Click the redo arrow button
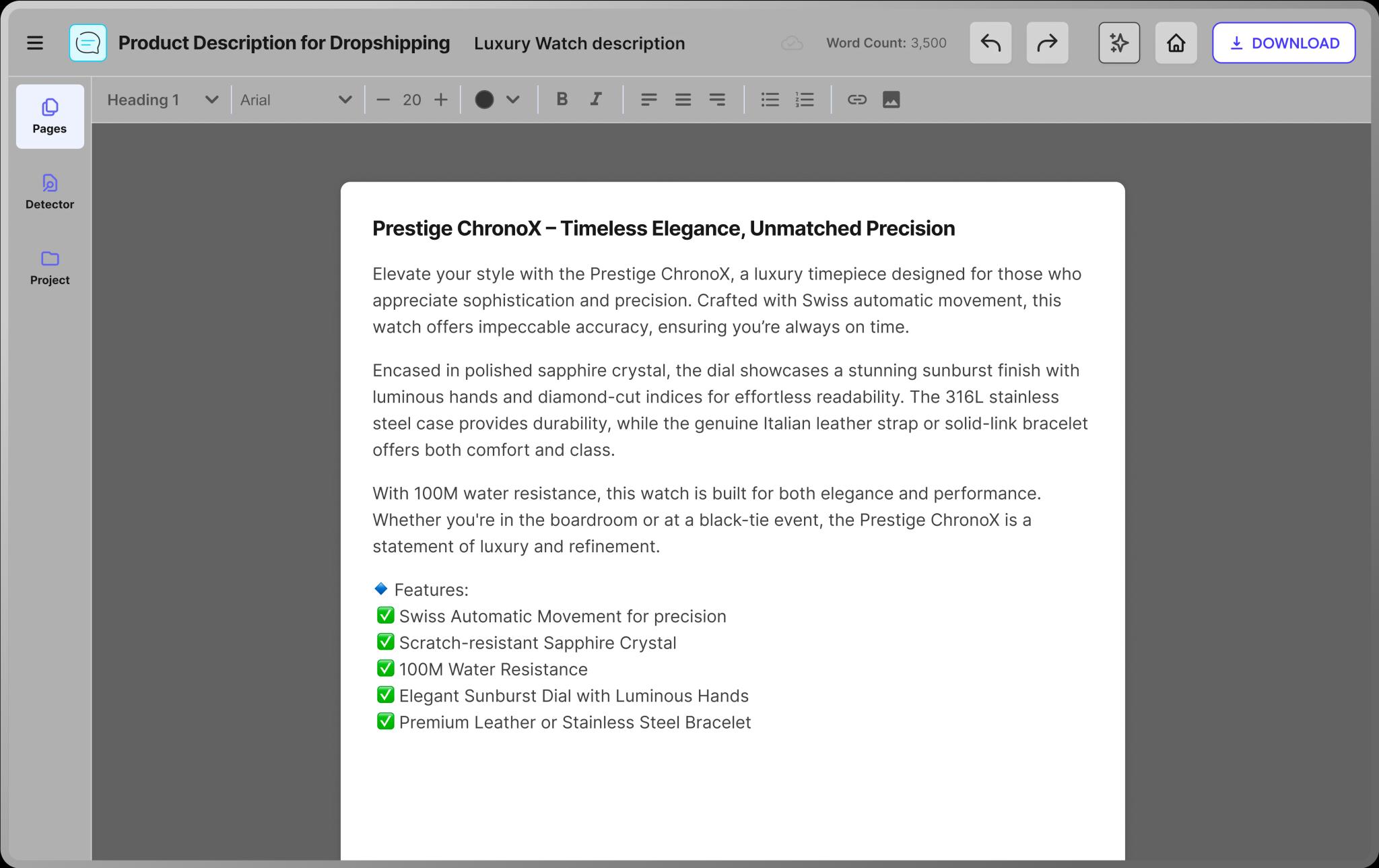 click(1046, 43)
